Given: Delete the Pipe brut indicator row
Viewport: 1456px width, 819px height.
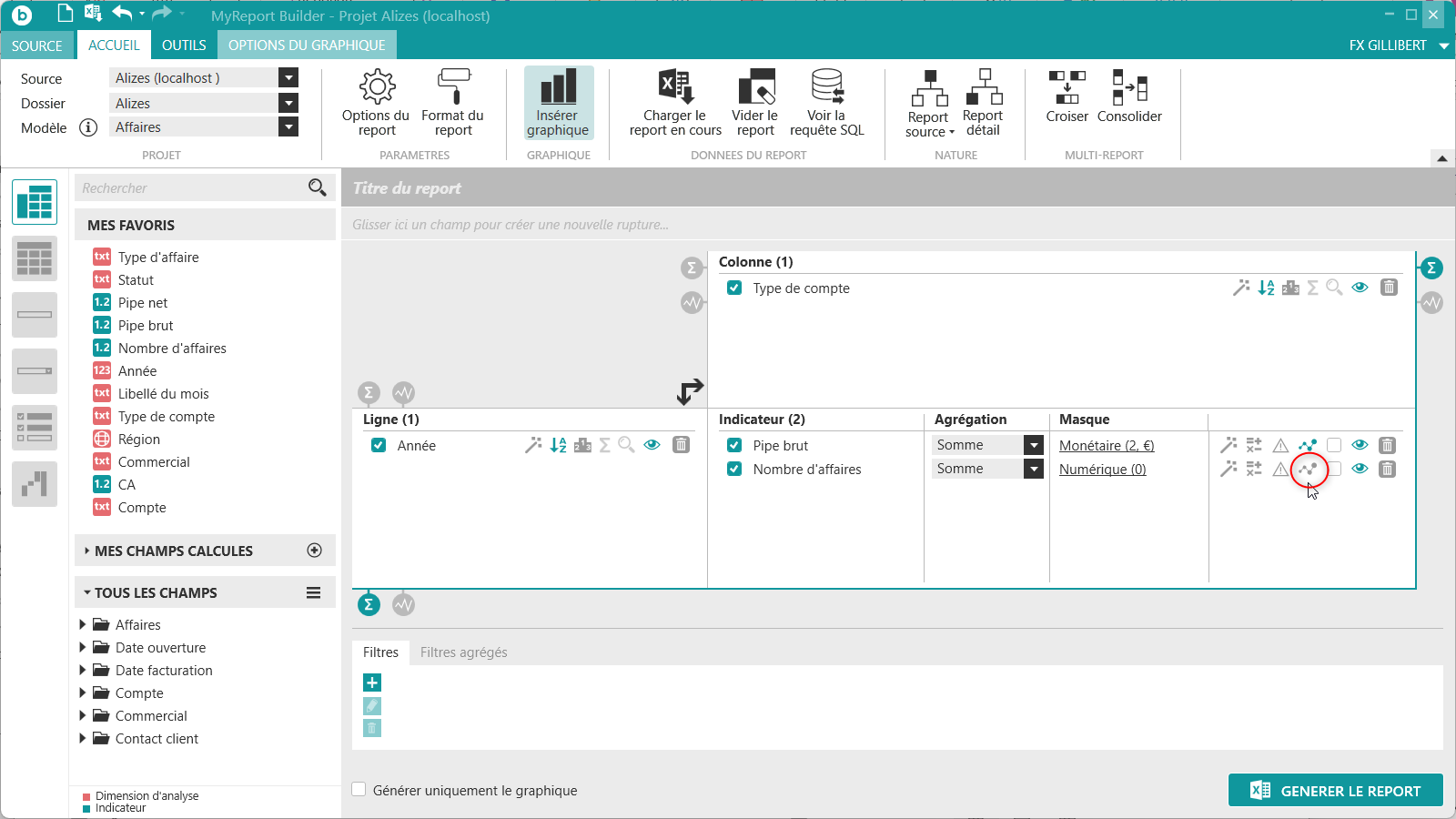Looking at the screenshot, I should (1387, 445).
